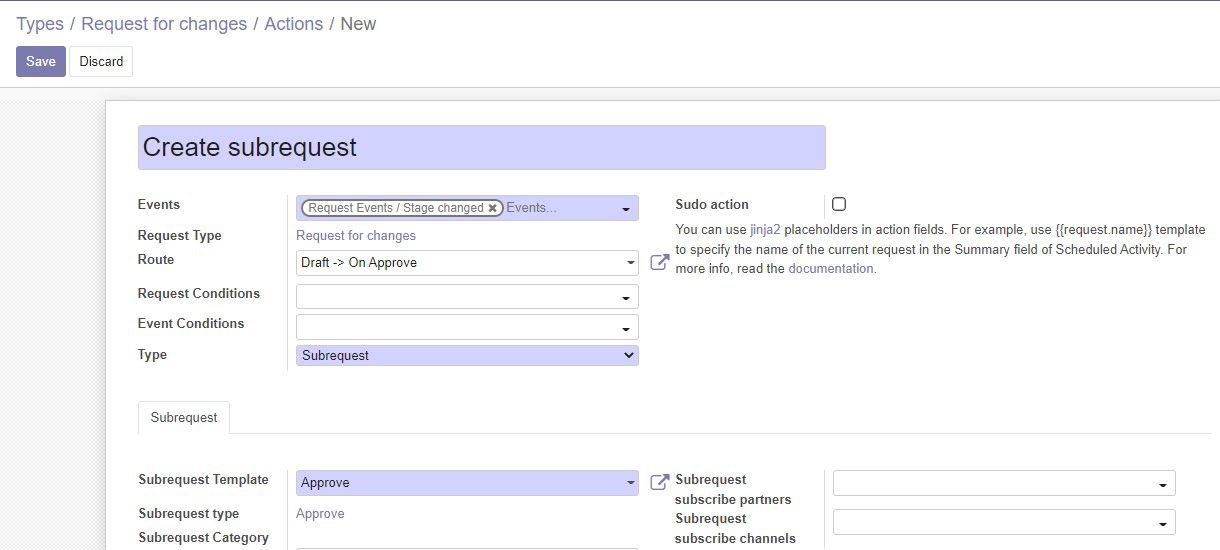This screenshot has width=1220, height=550.
Task: Go to Actions breadcrumb
Action: [x=294, y=24]
